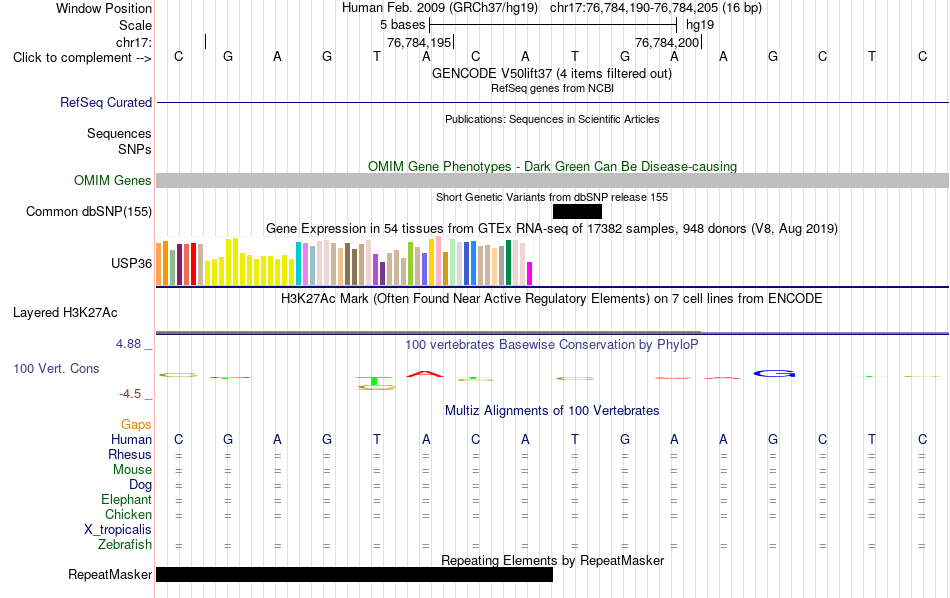950x598 pixels.
Task: Click the Human alignment row label
Action: tap(131, 440)
